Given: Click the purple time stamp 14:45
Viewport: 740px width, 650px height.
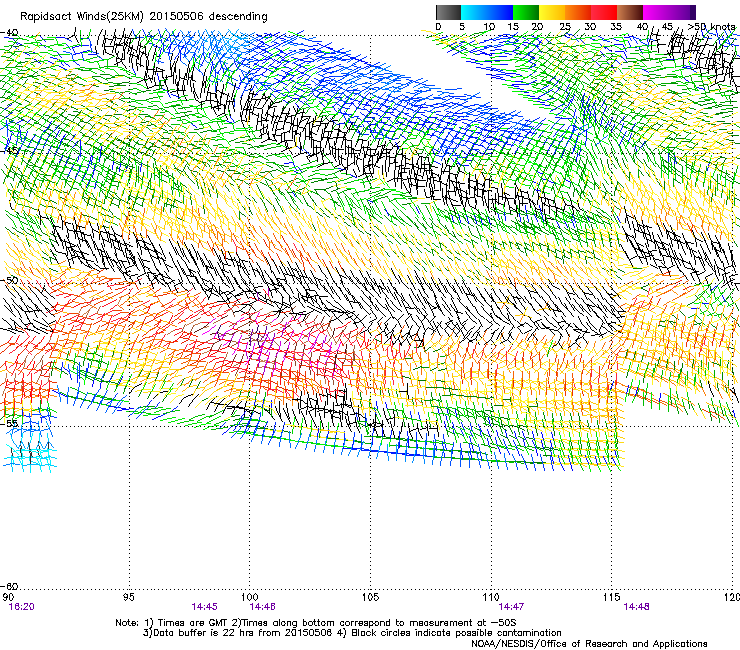Looking at the screenshot, I should click(204, 607).
